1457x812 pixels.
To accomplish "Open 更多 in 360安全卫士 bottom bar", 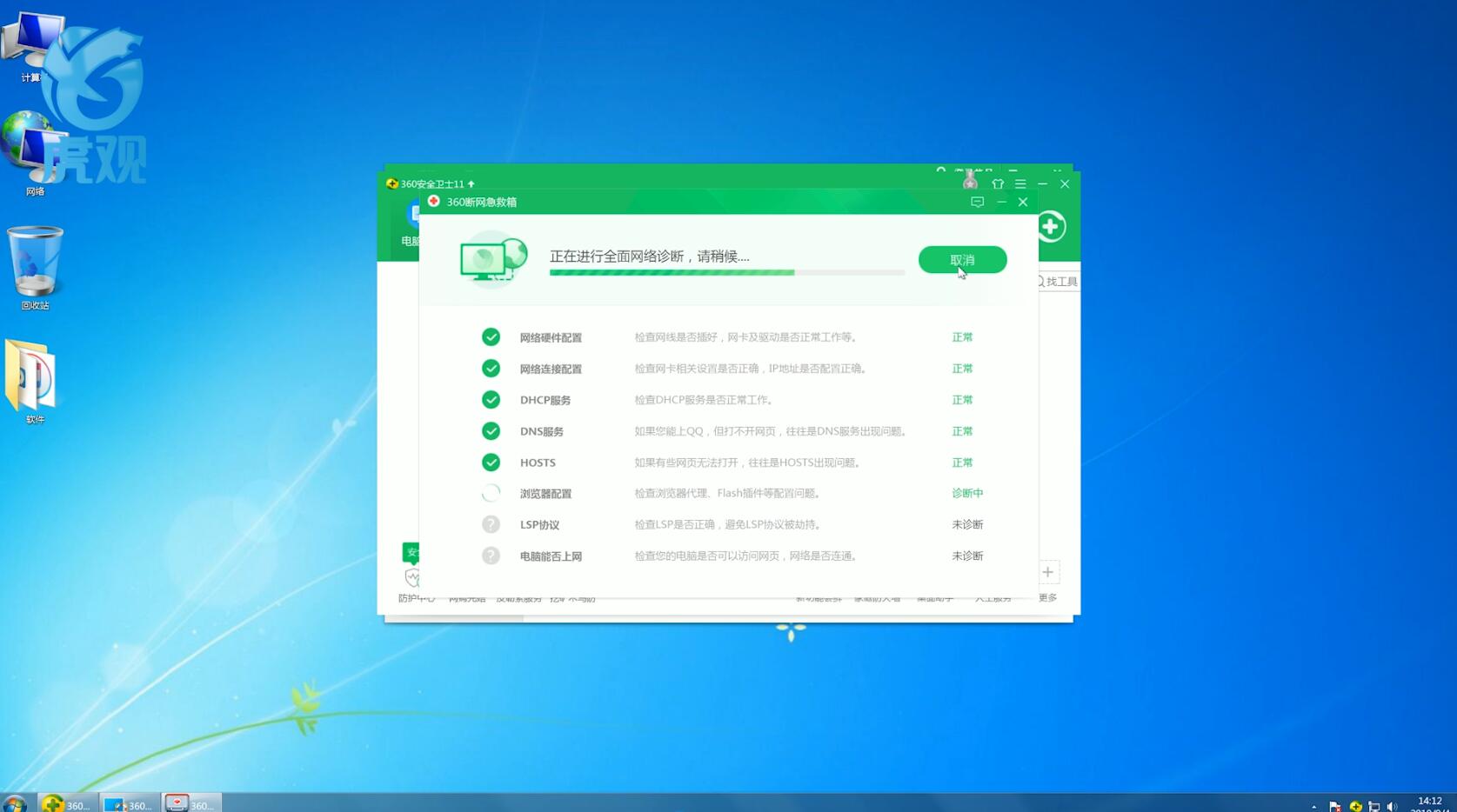I will [1047, 598].
